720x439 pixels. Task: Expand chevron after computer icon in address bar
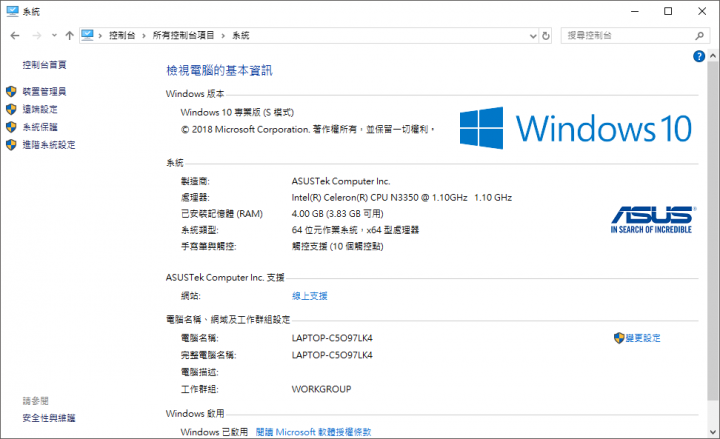(x=100, y=36)
